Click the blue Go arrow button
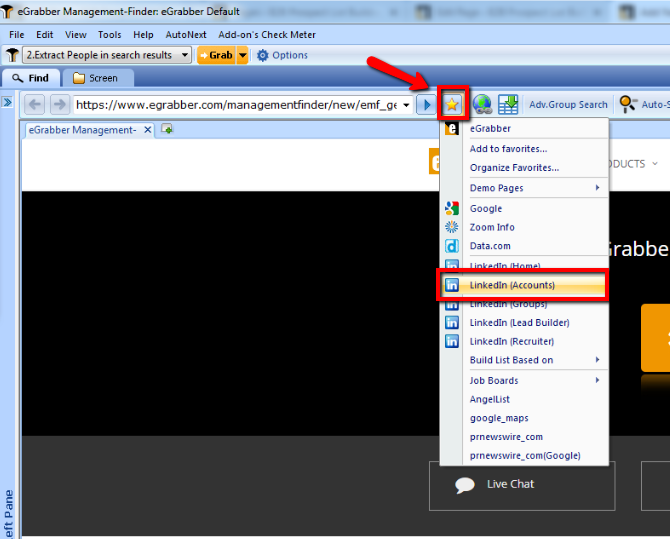 (426, 104)
